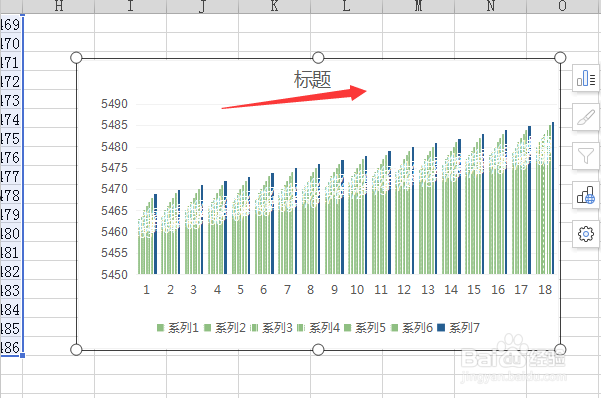Click the cell ending in 69
The image size is (601, 398).
[x=11, y=25]
